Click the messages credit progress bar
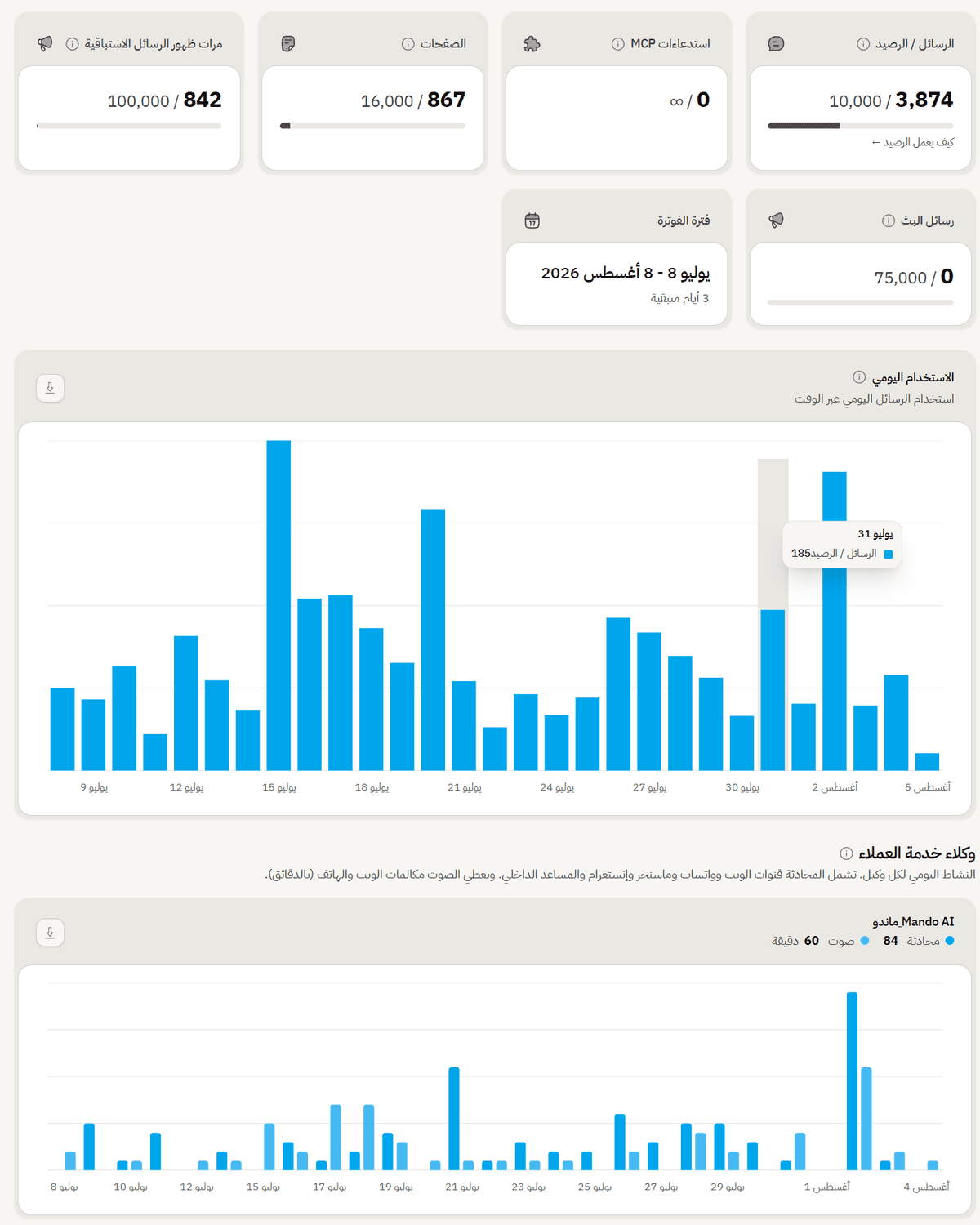The image size is (980, 1225). pyautogui.click(x=861, y=126)
